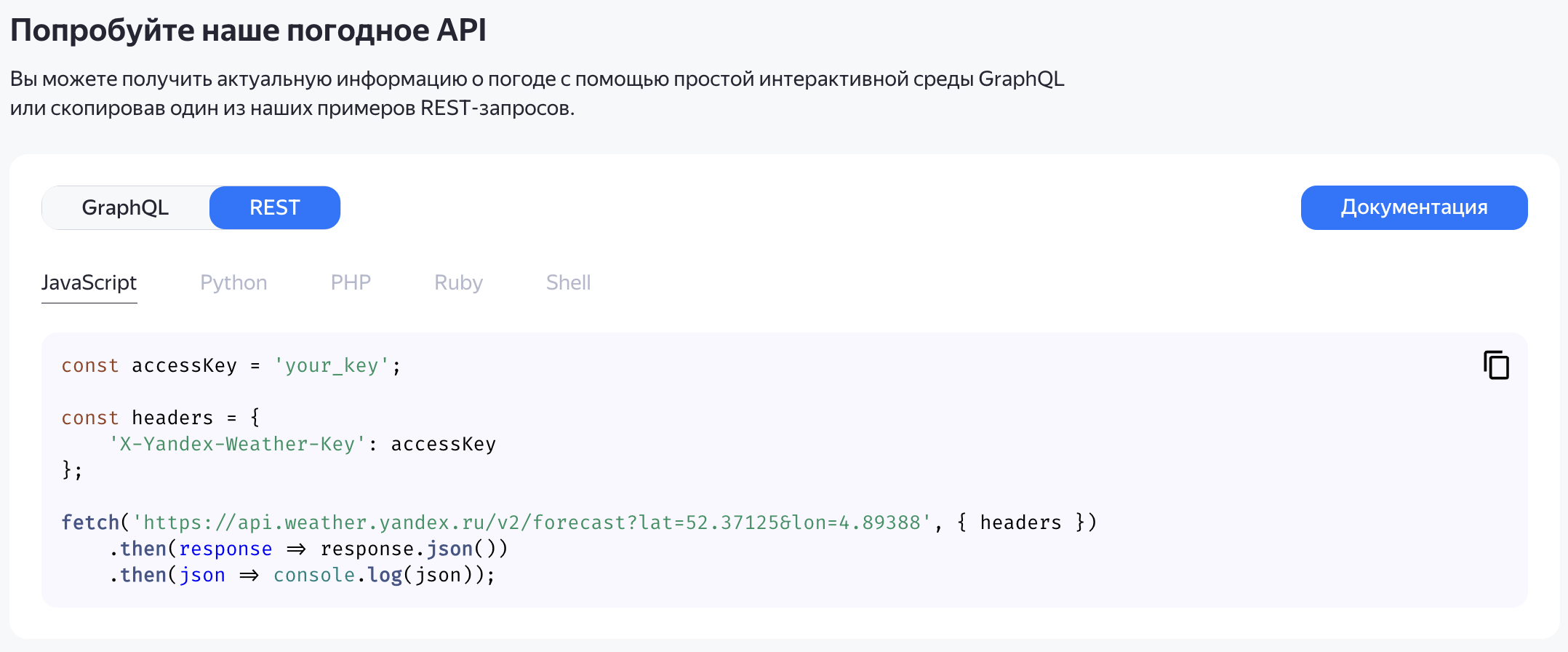Switch to the Python example tab
The height and width of the screenshot is (652, 1568).
(233, 282)
